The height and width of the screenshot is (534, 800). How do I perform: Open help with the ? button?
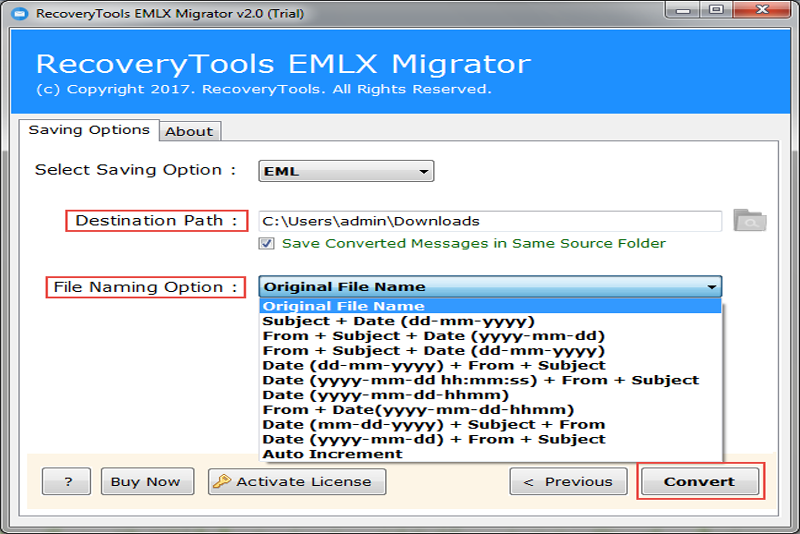click(x=66, y=481)
